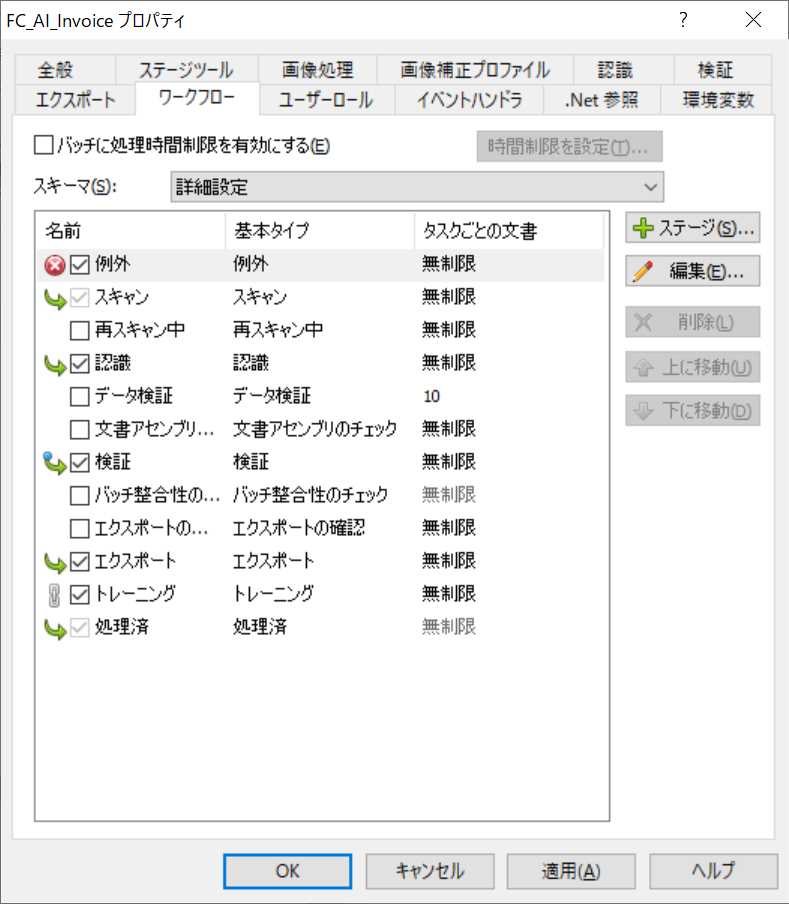Viewport: 789px width, 904px height.
Task: Open the .Net 参照 tab
Action: (602, 100)
